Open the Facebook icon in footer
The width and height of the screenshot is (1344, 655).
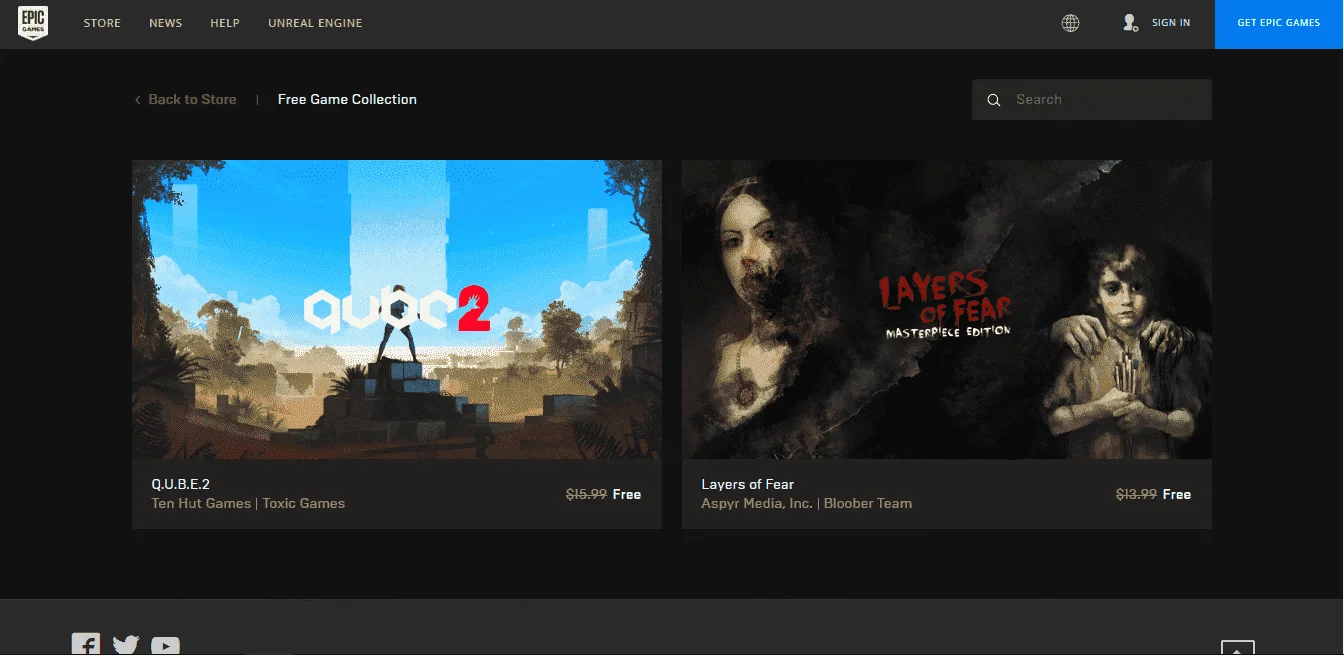pos(86,644)
